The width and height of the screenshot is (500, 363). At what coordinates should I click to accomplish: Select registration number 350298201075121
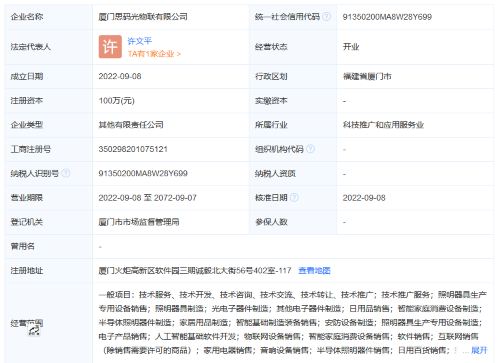point(133,149)
